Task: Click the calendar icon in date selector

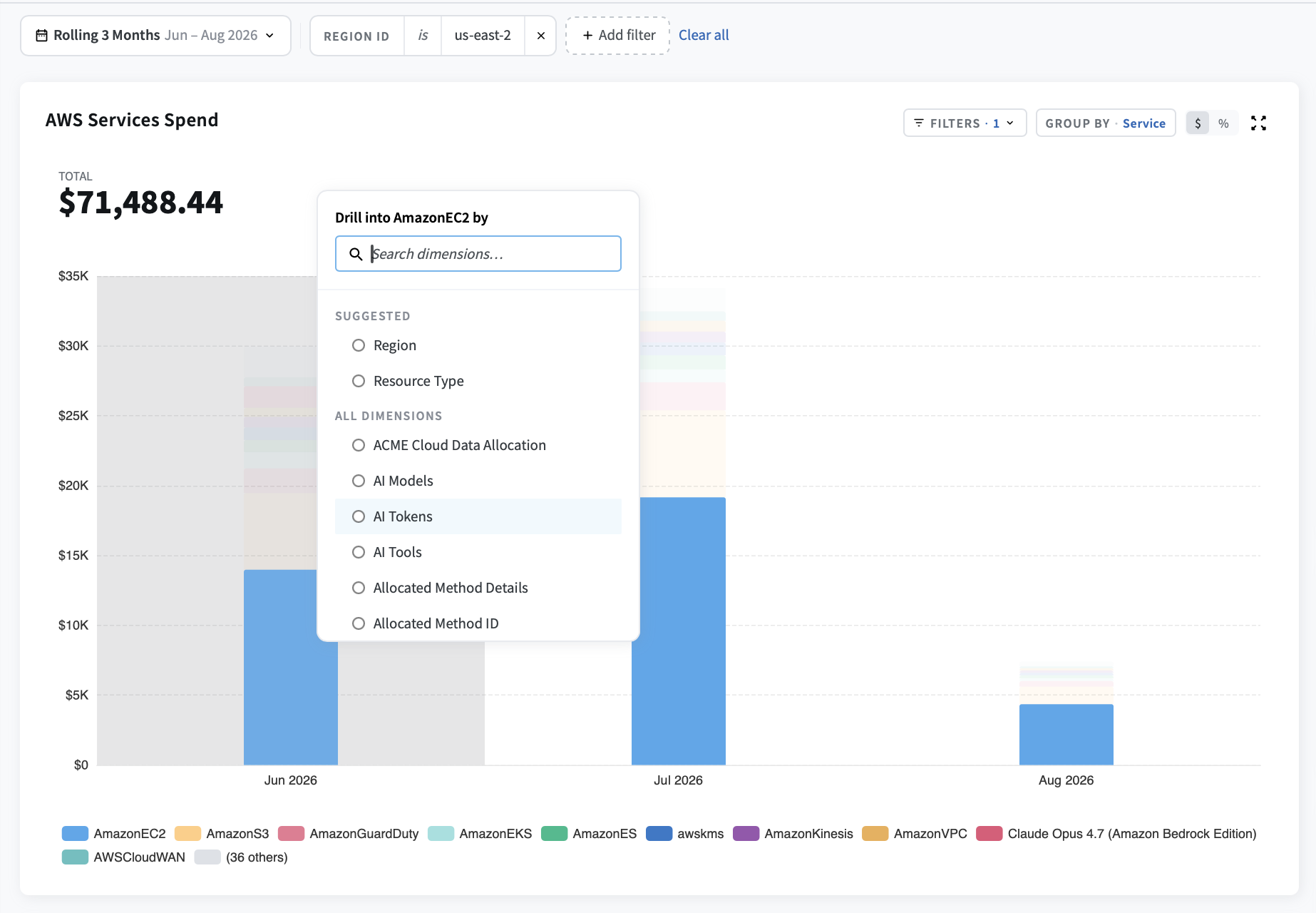Action: coord(42,35)
